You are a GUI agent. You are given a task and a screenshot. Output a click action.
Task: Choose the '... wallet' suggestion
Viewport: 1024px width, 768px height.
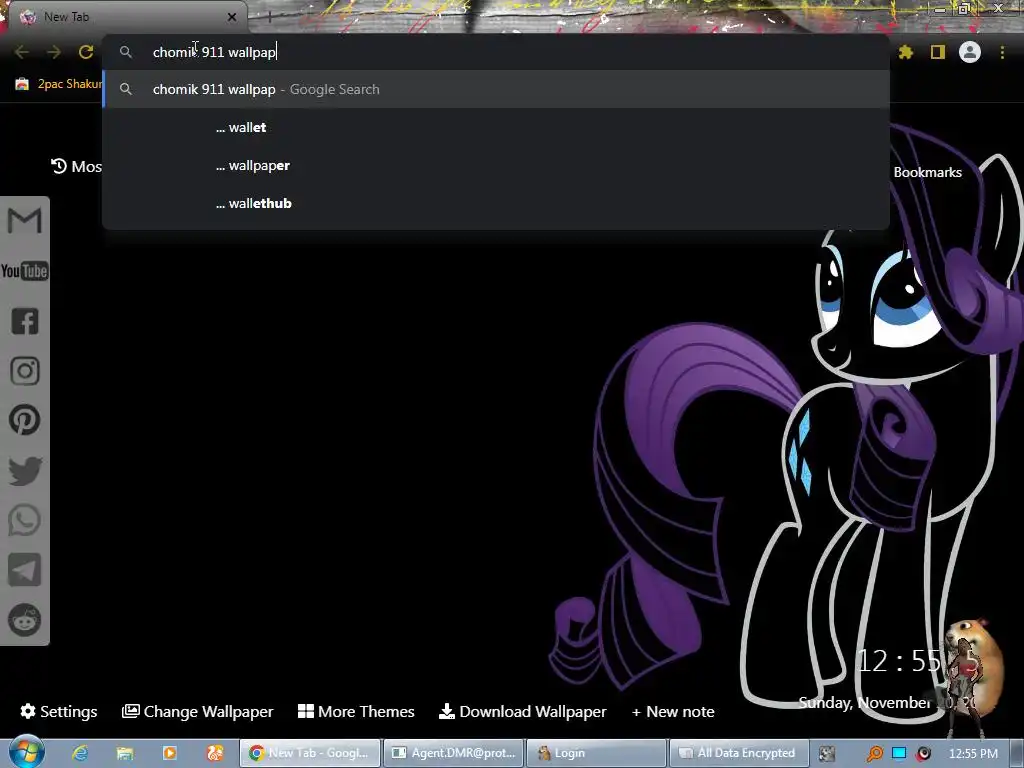pyautogui.click(x=496, y=127)
